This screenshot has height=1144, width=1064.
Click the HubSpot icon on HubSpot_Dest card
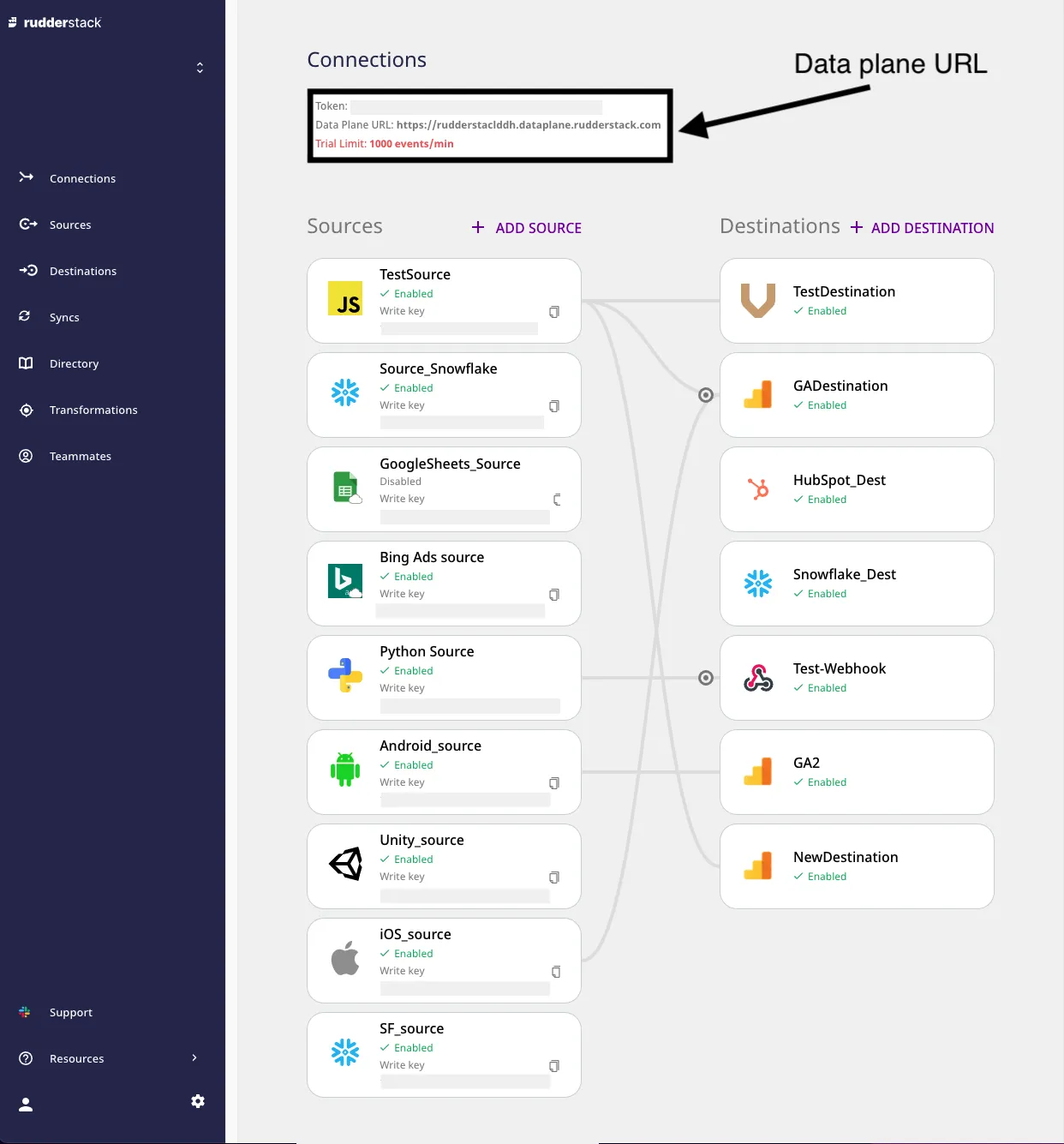pyautogui.click(x=758, y=488)
